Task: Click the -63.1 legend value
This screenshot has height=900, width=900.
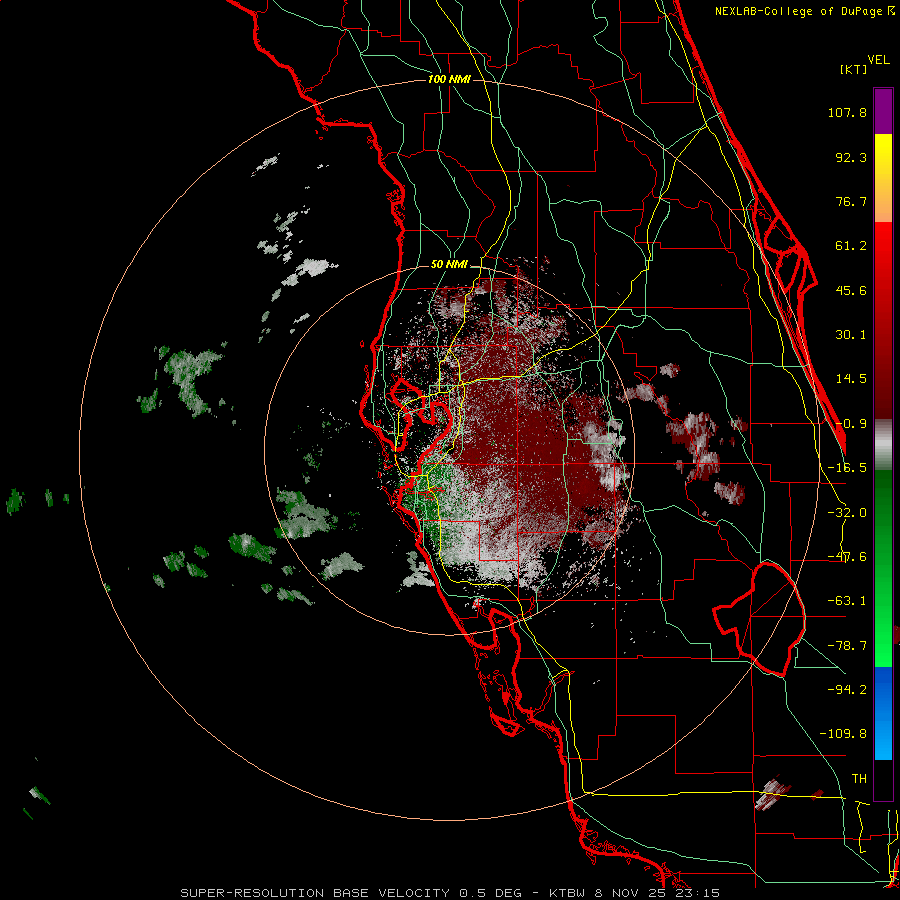Action: click(847, 601)
